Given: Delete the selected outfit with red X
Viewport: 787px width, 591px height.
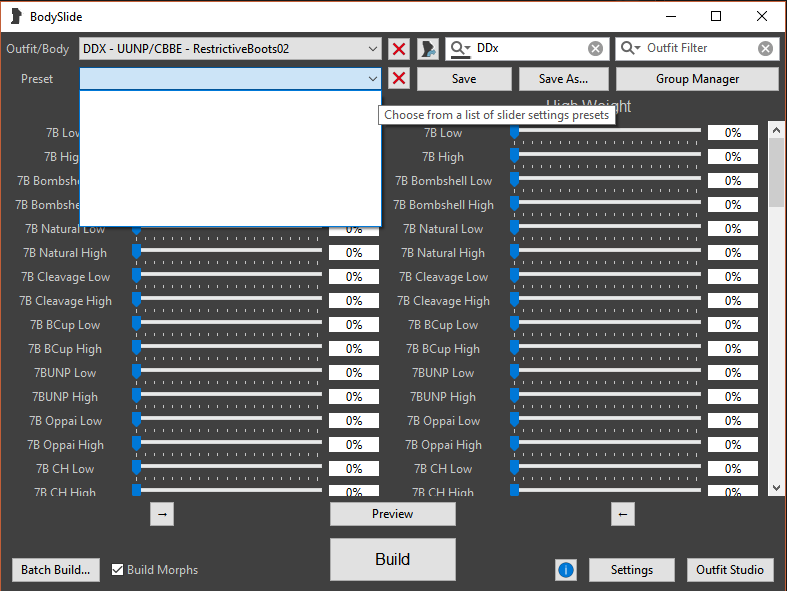Looking at the screenshot, I should [x=399, y=49].
